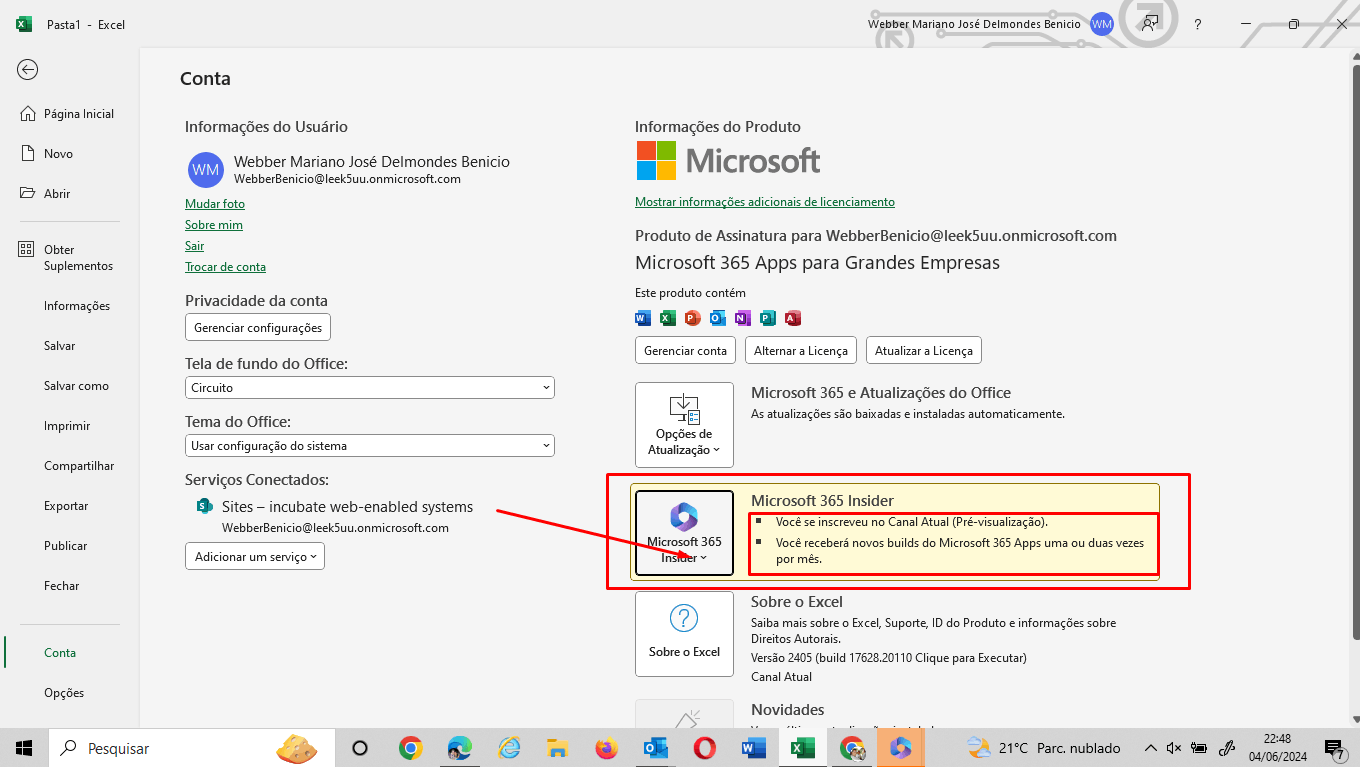Viewport: 1360px width, 767px height.
Task: Click the Trocar de conta link
Action: point(225,267)
